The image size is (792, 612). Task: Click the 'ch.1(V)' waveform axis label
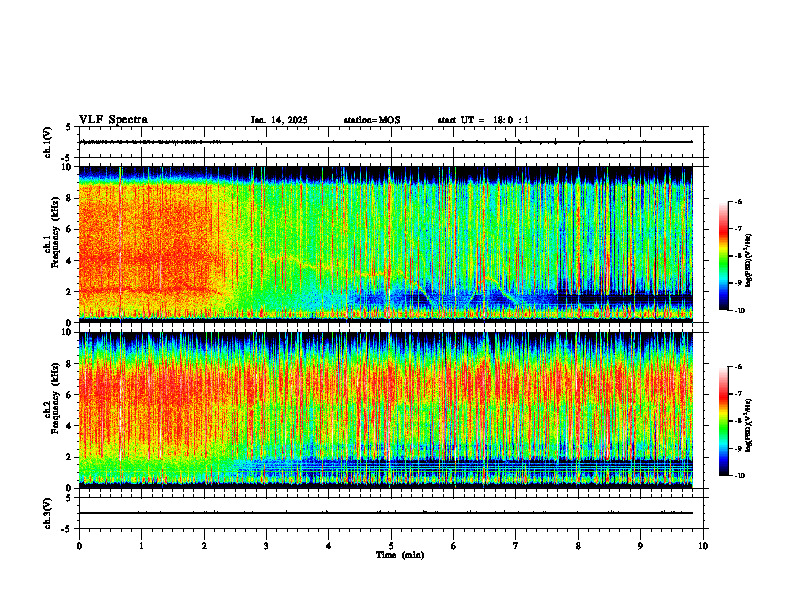(x=47, y=142)
